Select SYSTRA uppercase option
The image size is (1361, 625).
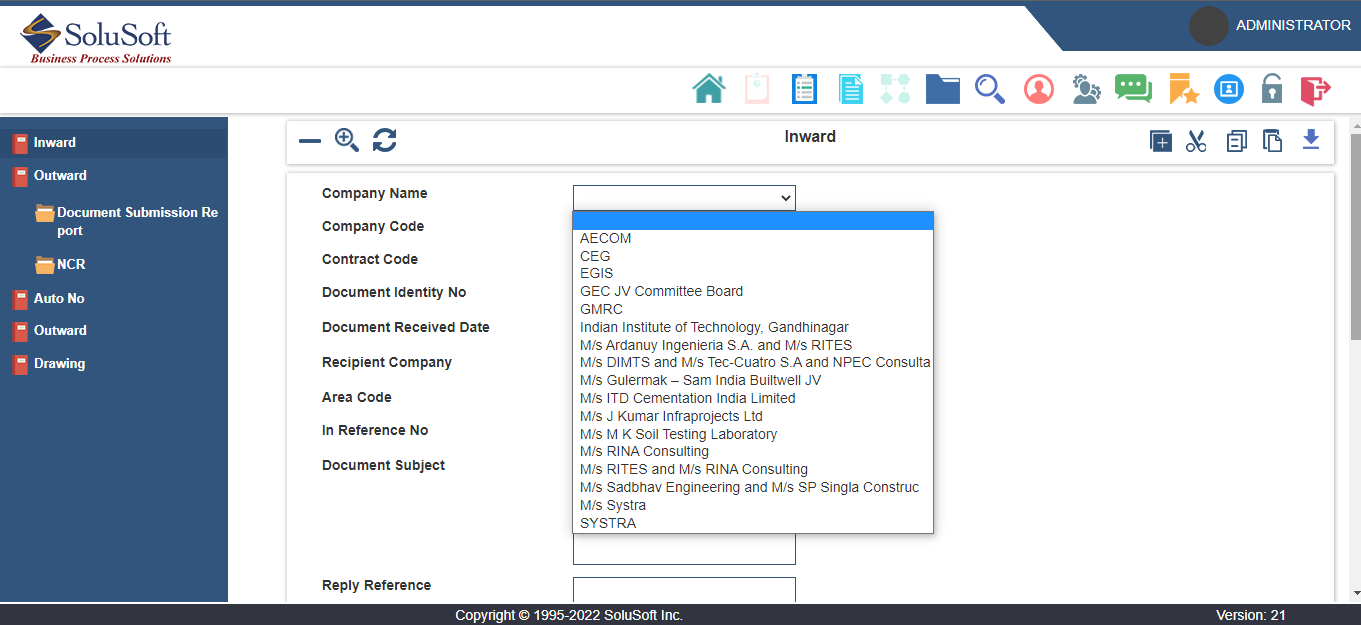753,524
